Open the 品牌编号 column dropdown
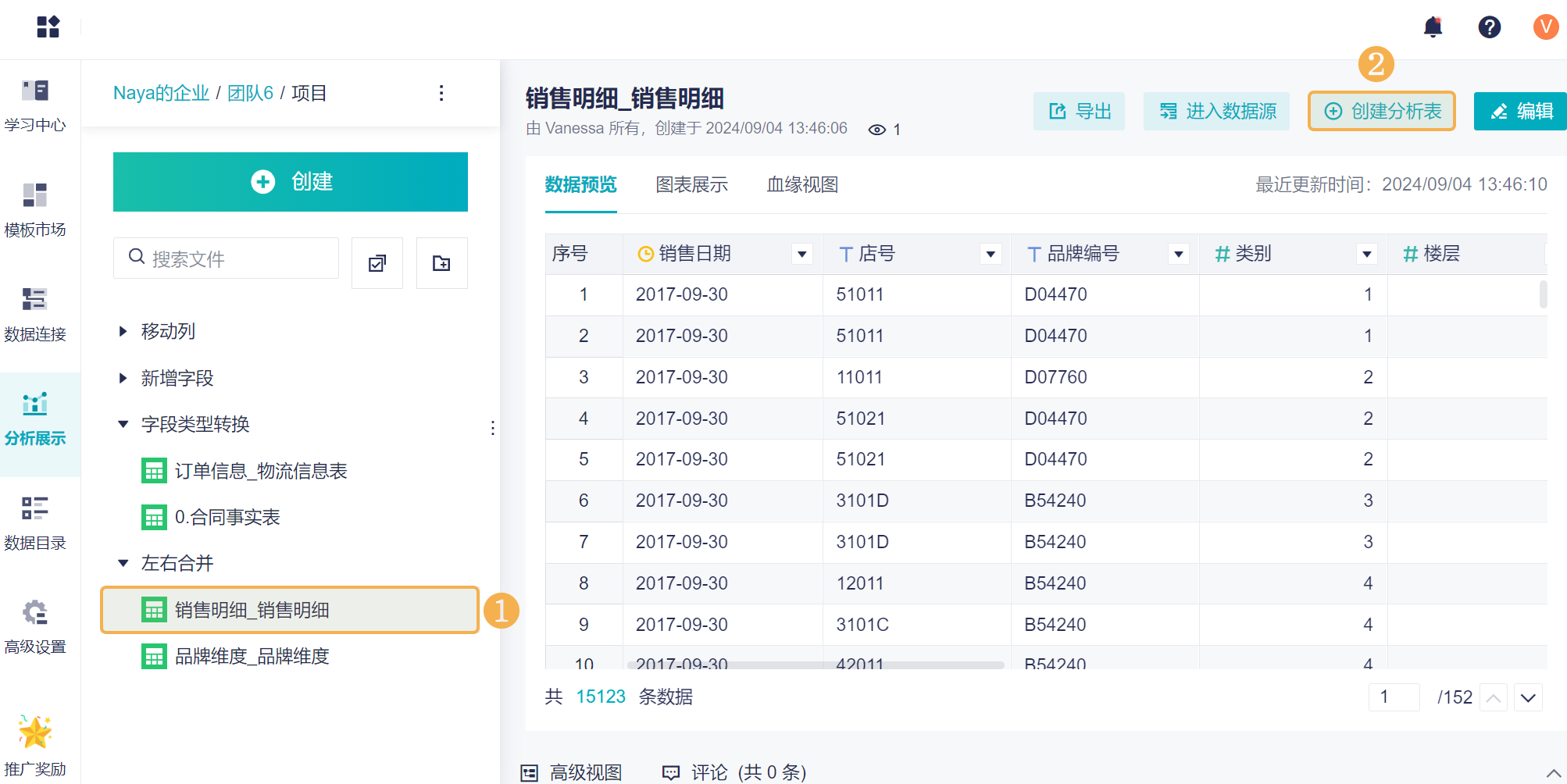This screenshot has height=784, width=1567. pyautogui.click(x=1178, y=254)
